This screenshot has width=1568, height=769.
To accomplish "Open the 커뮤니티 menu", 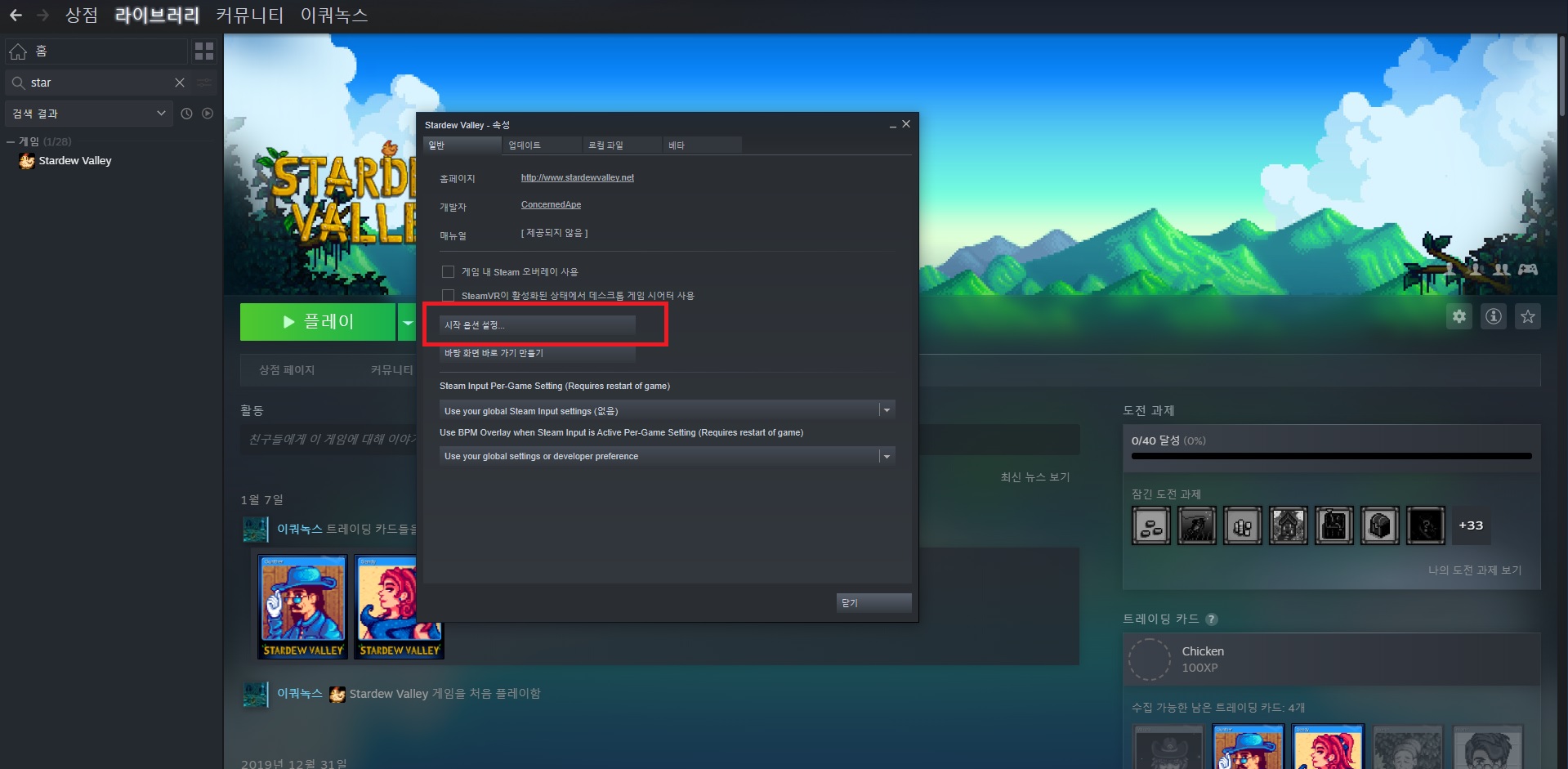I will 250,15.
